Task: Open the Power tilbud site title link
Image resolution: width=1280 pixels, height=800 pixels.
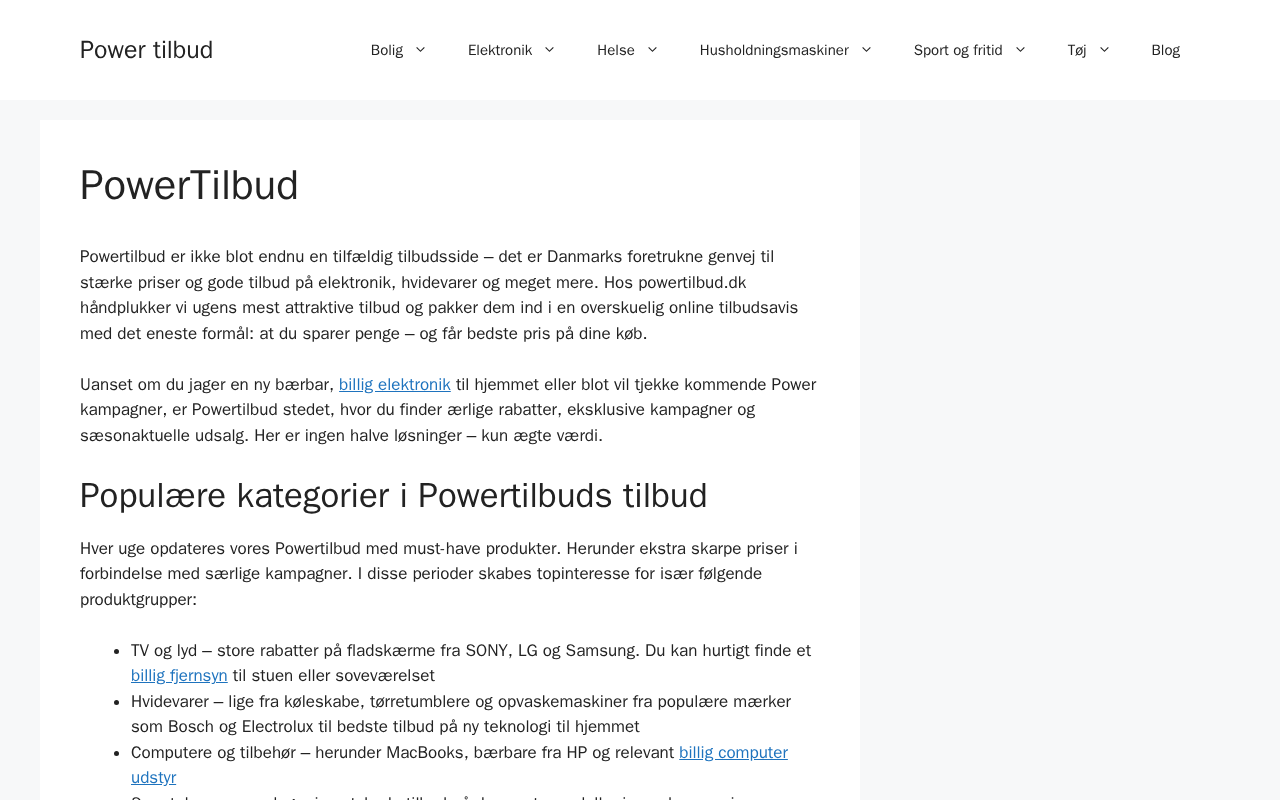Action: click(146, 50)
